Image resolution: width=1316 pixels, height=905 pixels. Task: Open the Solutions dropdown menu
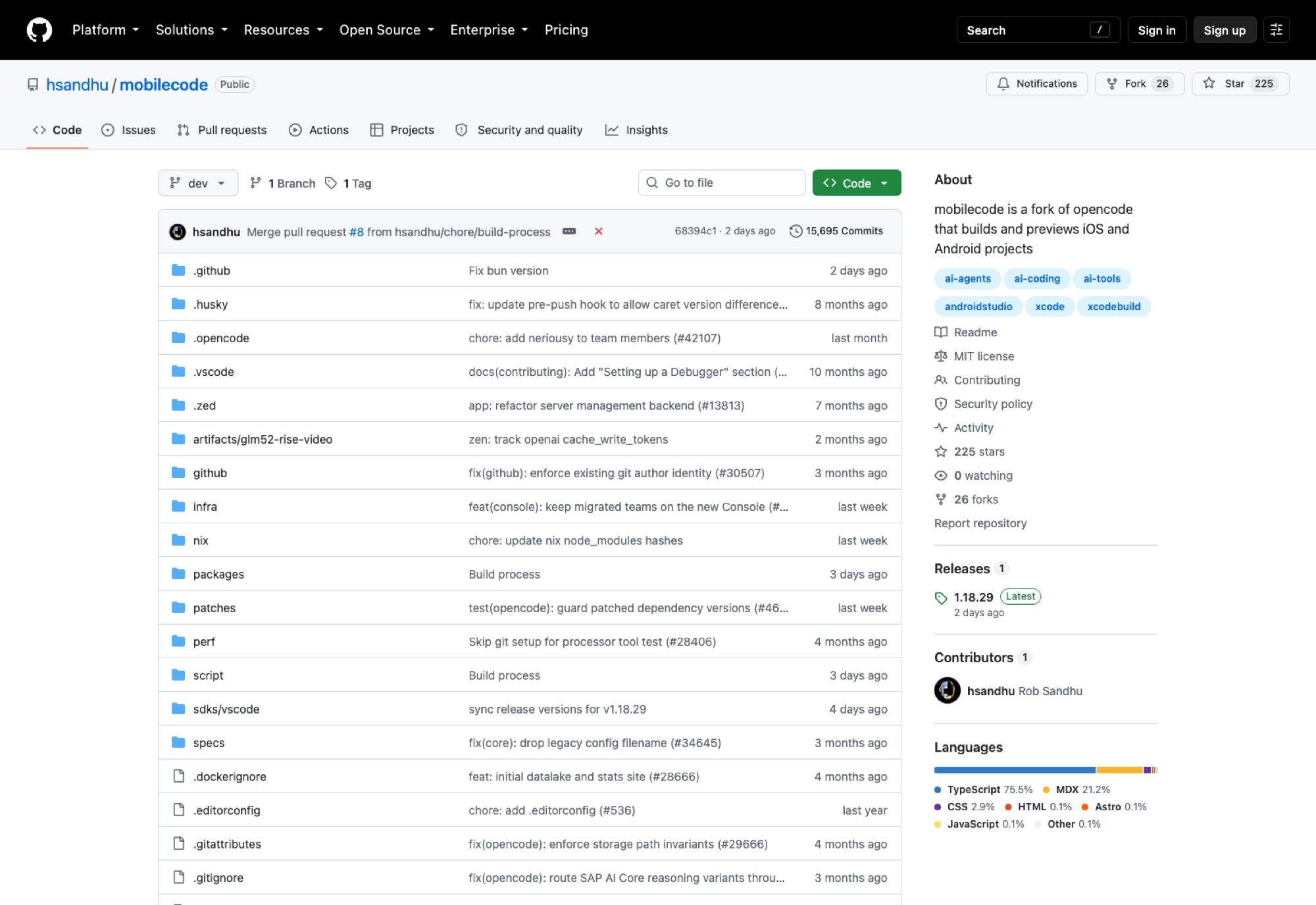[191, 30]
